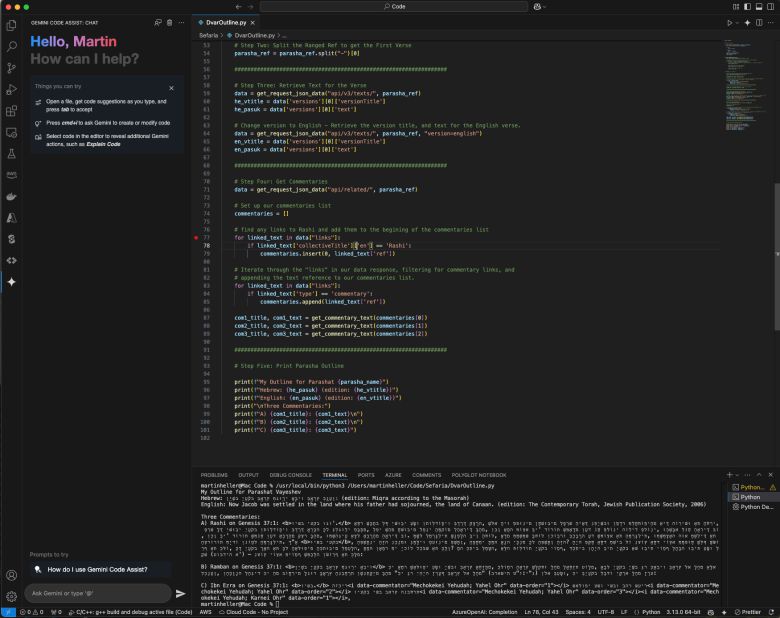Open the Source Control view
This screenshot has width=780, height=618.
coord(12,67)
